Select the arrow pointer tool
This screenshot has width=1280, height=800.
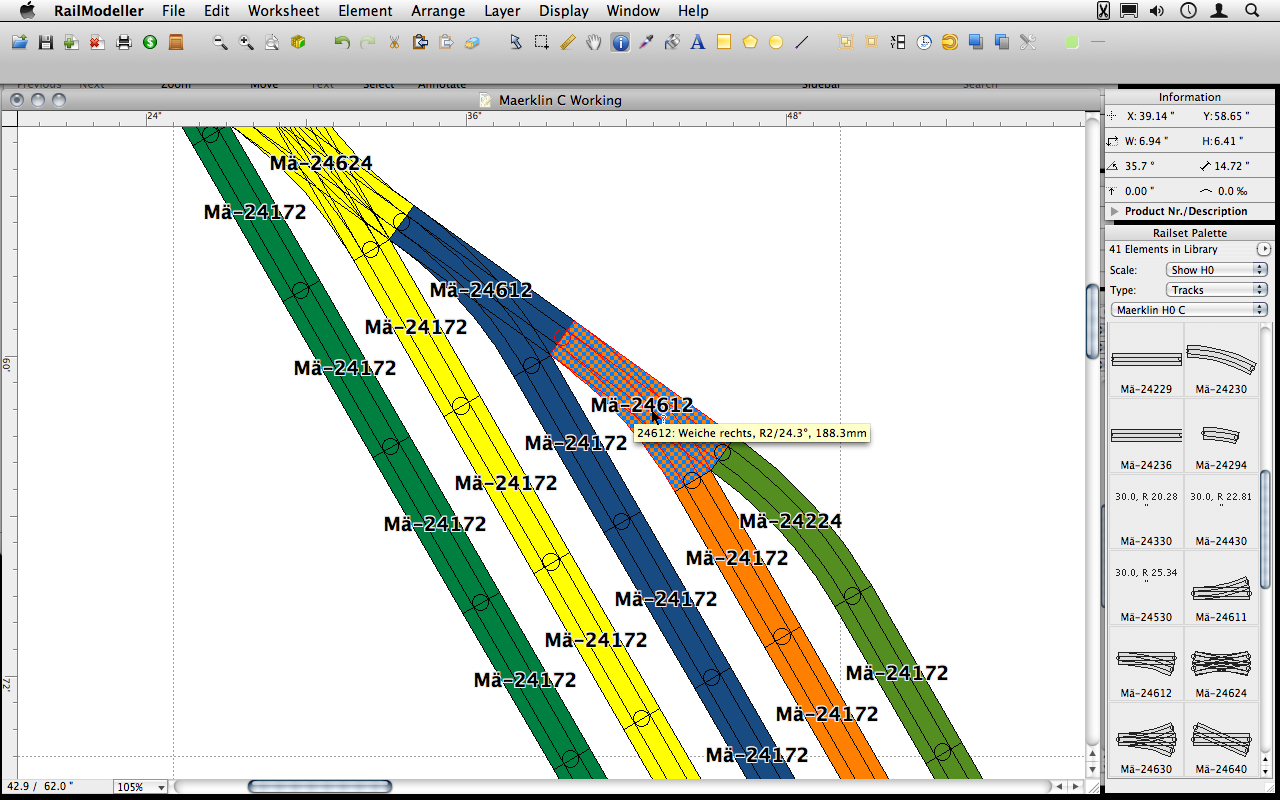516,42
